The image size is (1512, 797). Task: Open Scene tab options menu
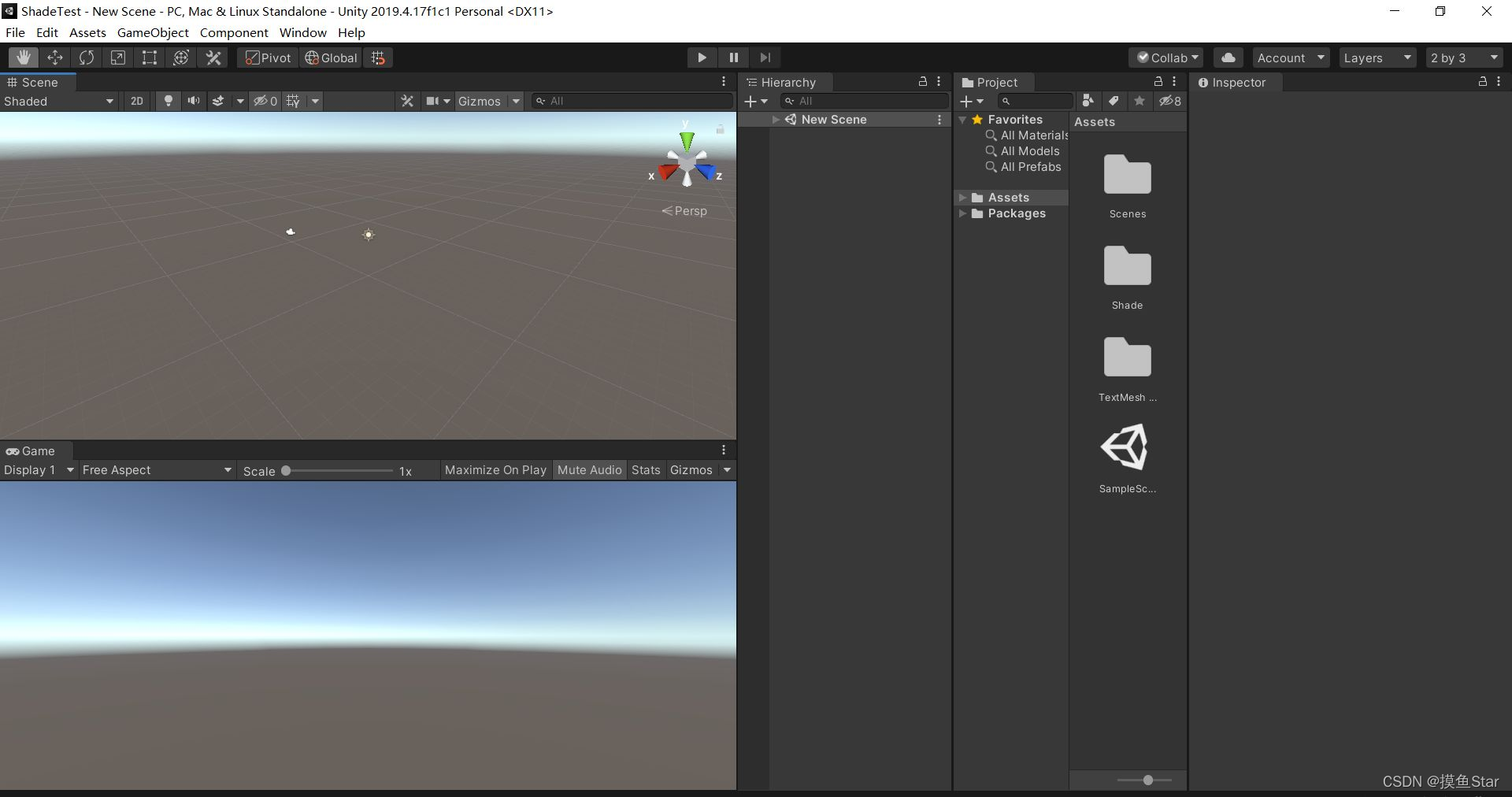point(724,82)
